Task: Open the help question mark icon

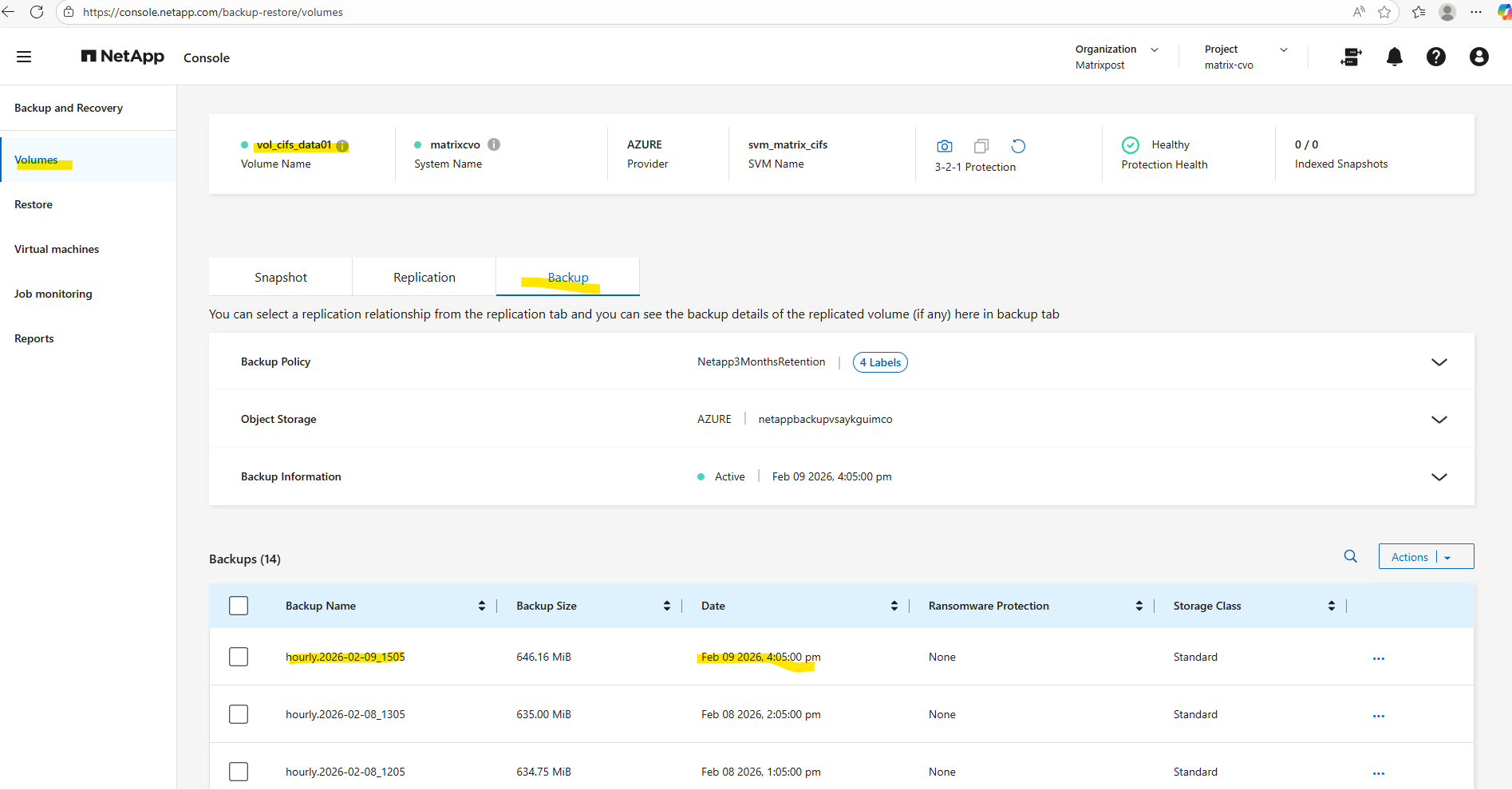Action: pyautogui.click(x=1435, y=57)
